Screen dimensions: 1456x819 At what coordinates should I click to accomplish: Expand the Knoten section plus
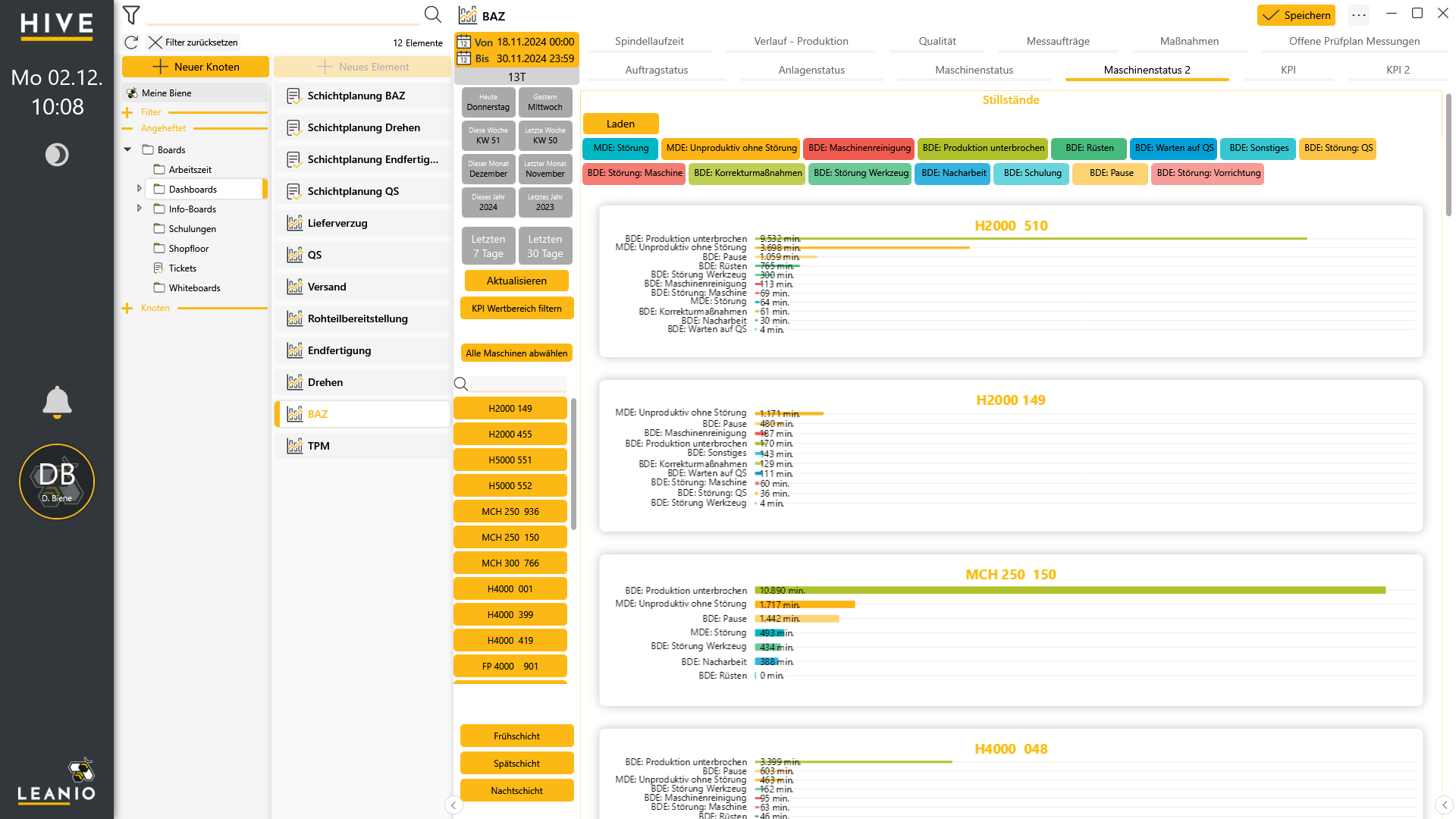127,309
